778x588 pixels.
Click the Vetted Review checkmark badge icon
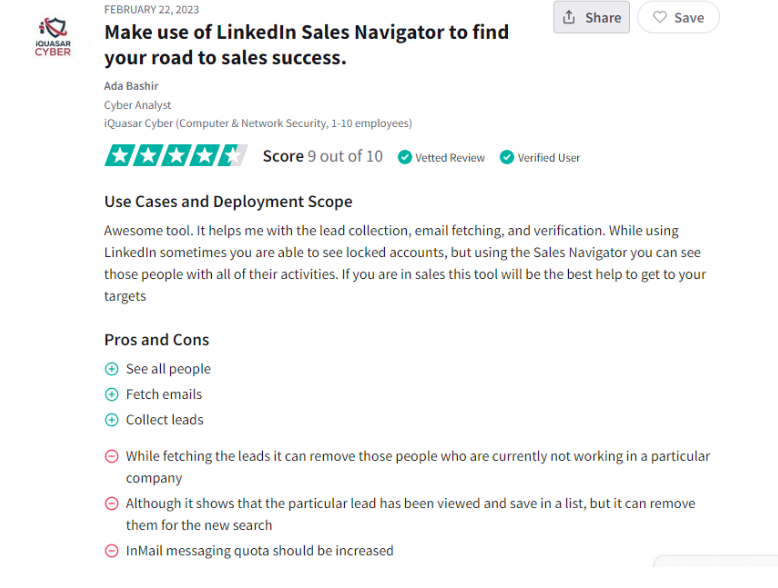(405, 157)
